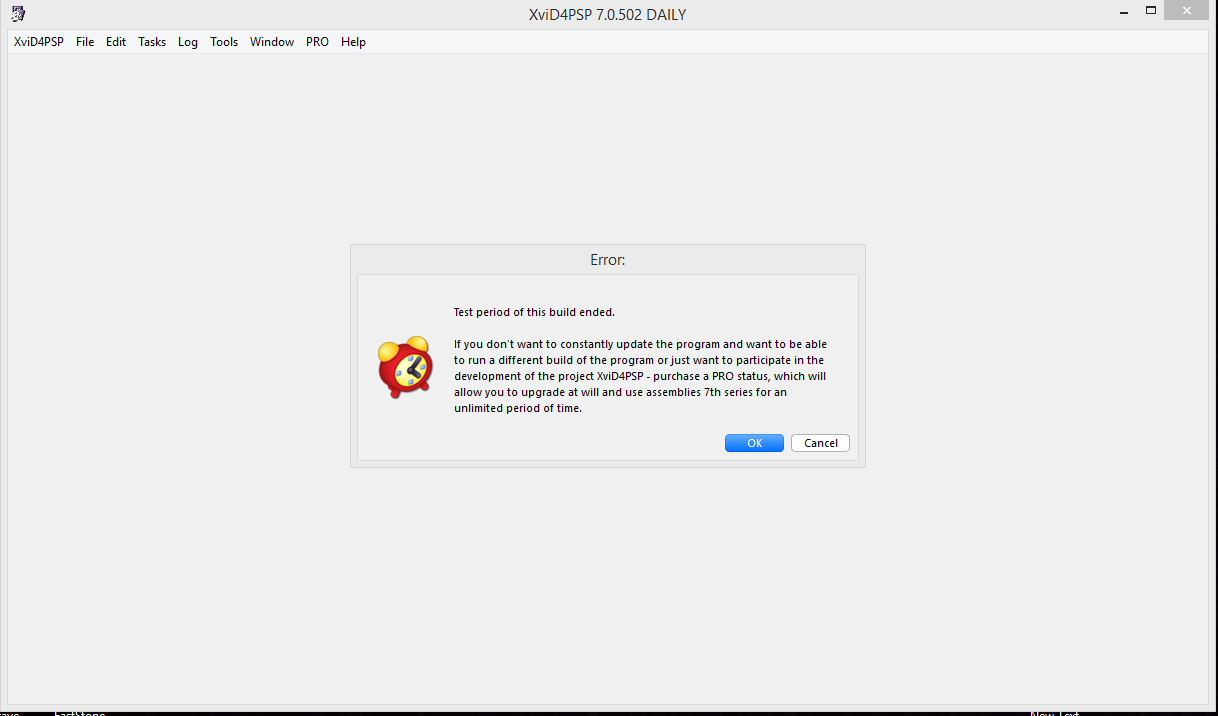Open the Tools menu
The image size is (1218, 716).
[224, 42]
